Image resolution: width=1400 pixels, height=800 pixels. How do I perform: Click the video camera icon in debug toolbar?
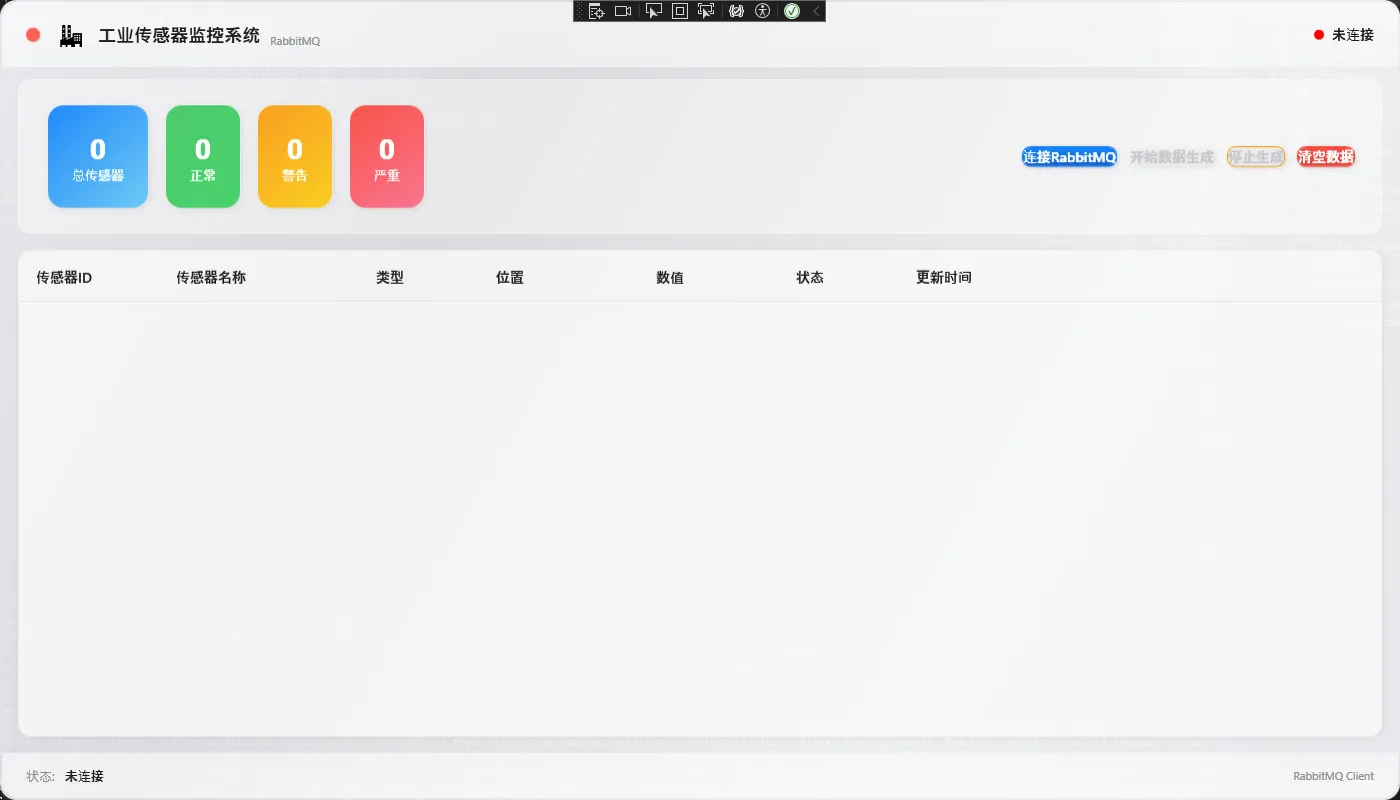pyautogui.click(x=623, y=11)
